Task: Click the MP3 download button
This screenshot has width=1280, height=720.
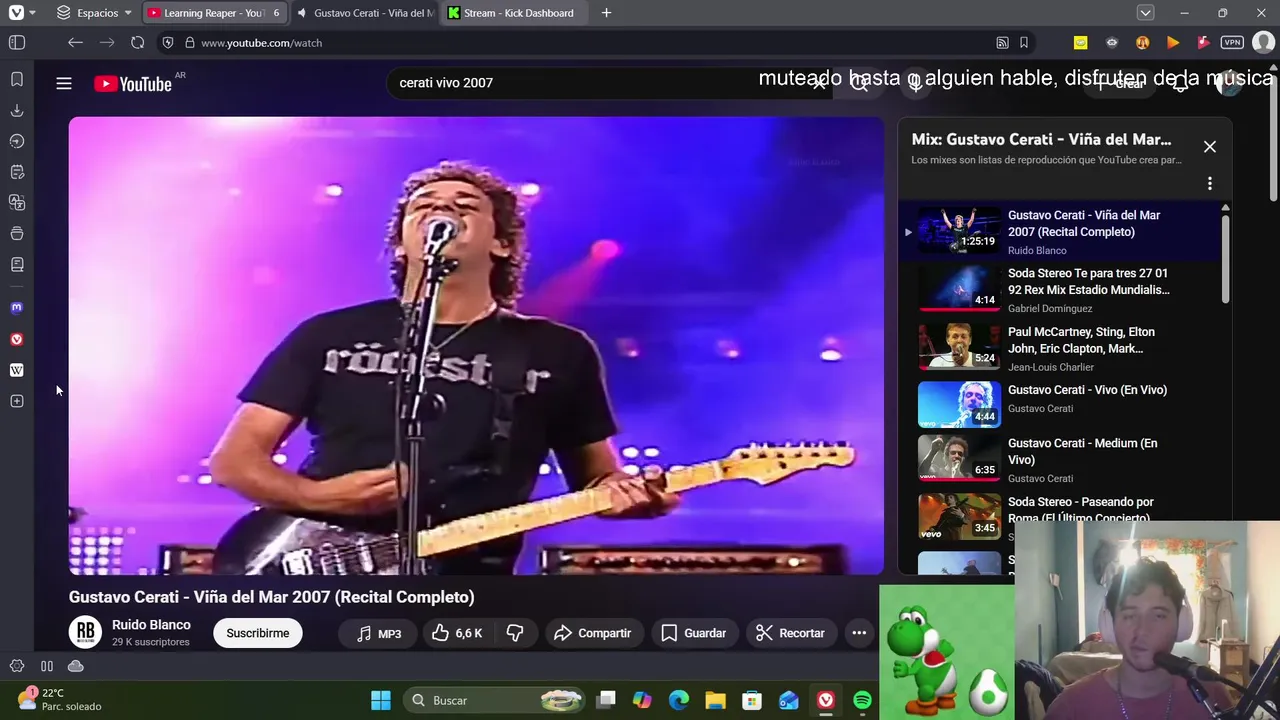Action: tap(380, 633)
